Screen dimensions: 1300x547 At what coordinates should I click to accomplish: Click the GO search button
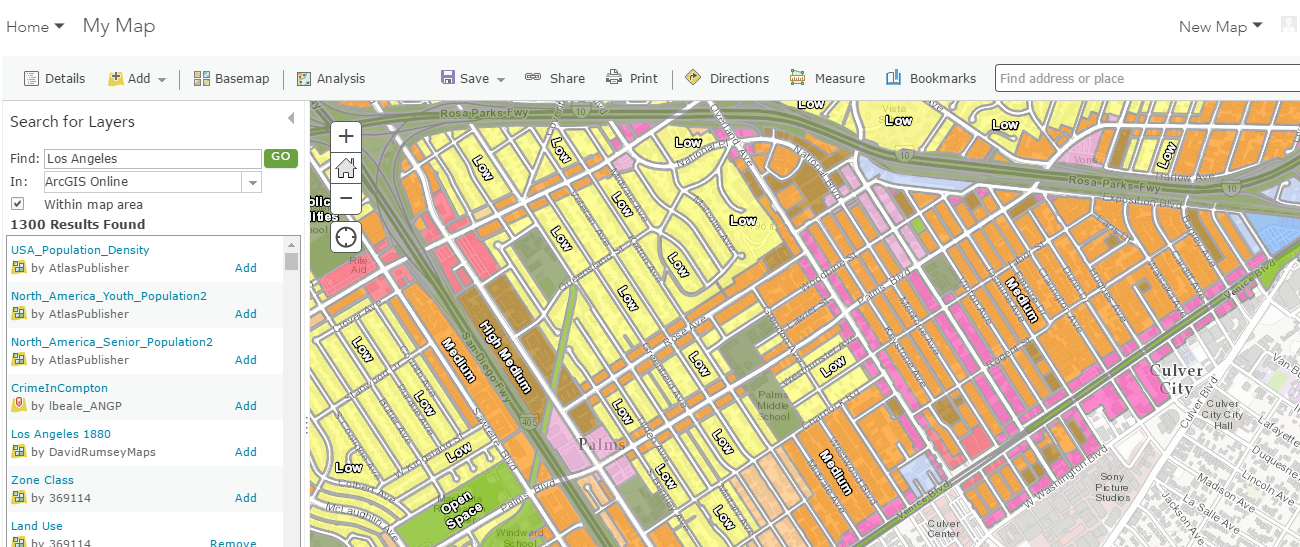coord(281,157)
